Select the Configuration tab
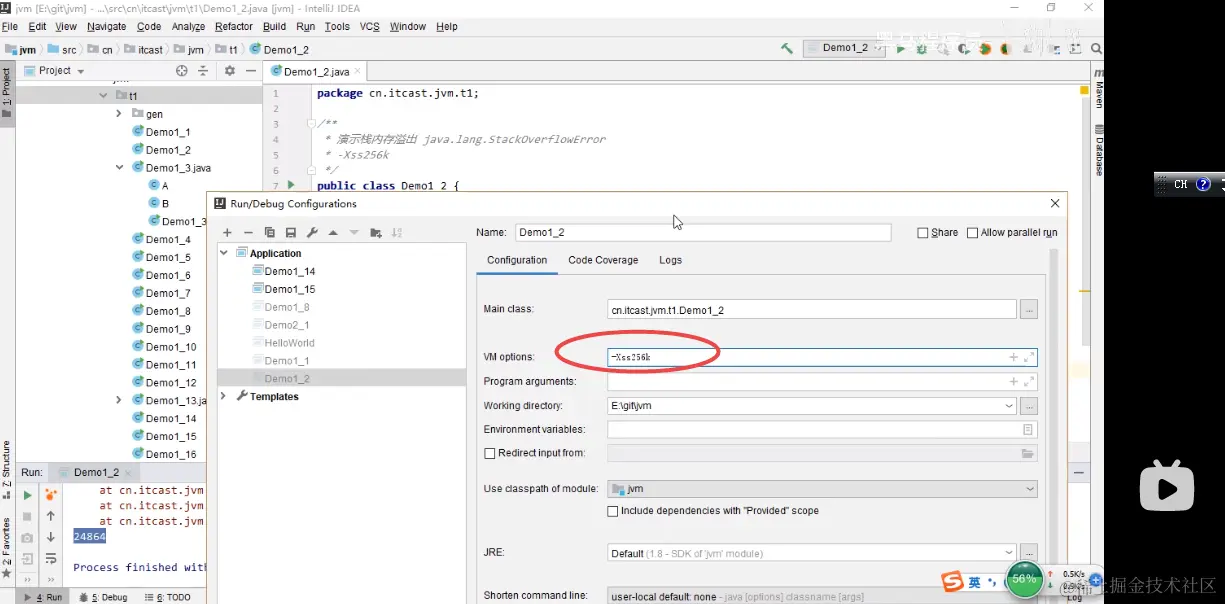1225x604 pixels. [x=517, y=260]
